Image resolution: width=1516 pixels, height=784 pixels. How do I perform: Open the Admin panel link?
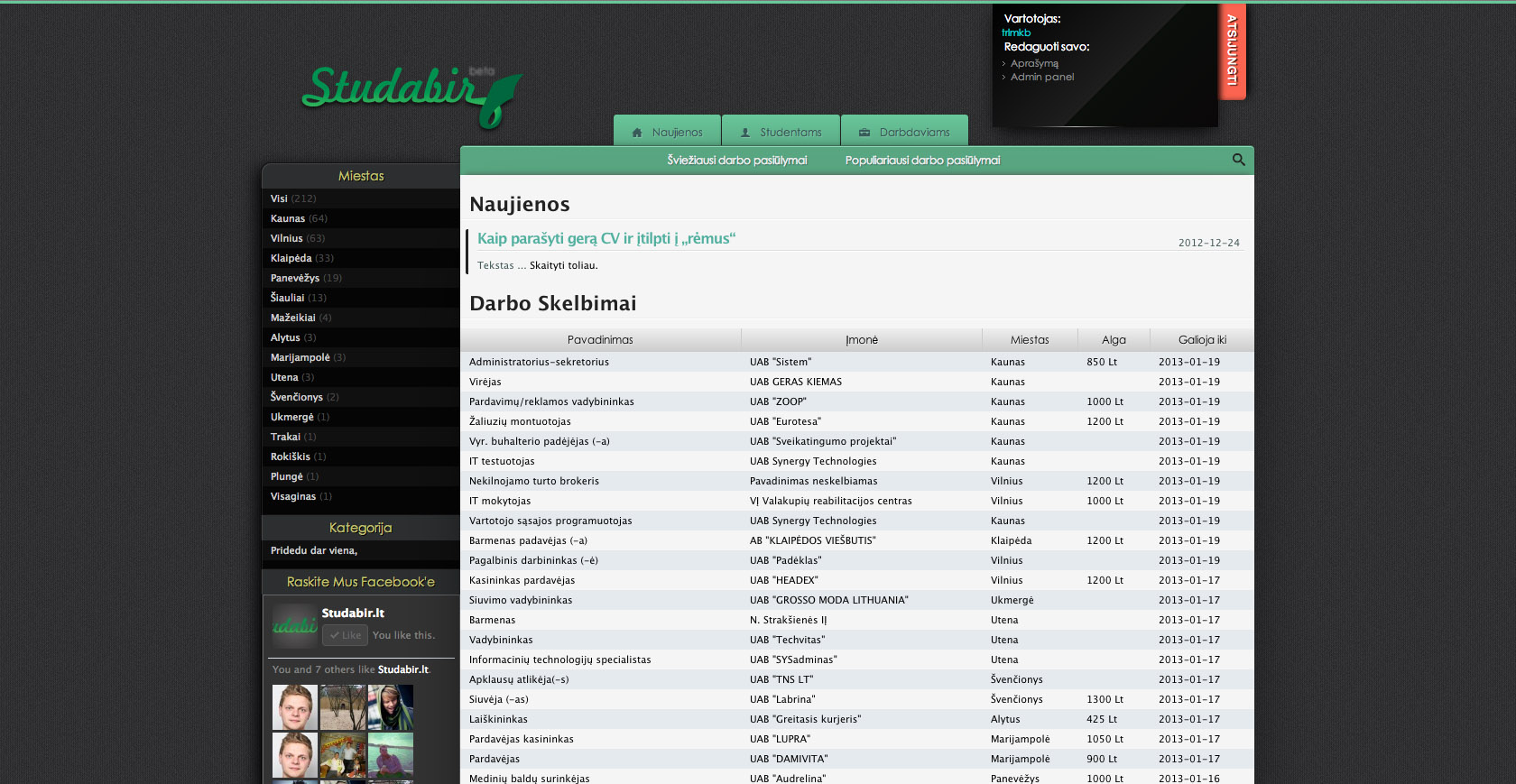[1042, 78]
